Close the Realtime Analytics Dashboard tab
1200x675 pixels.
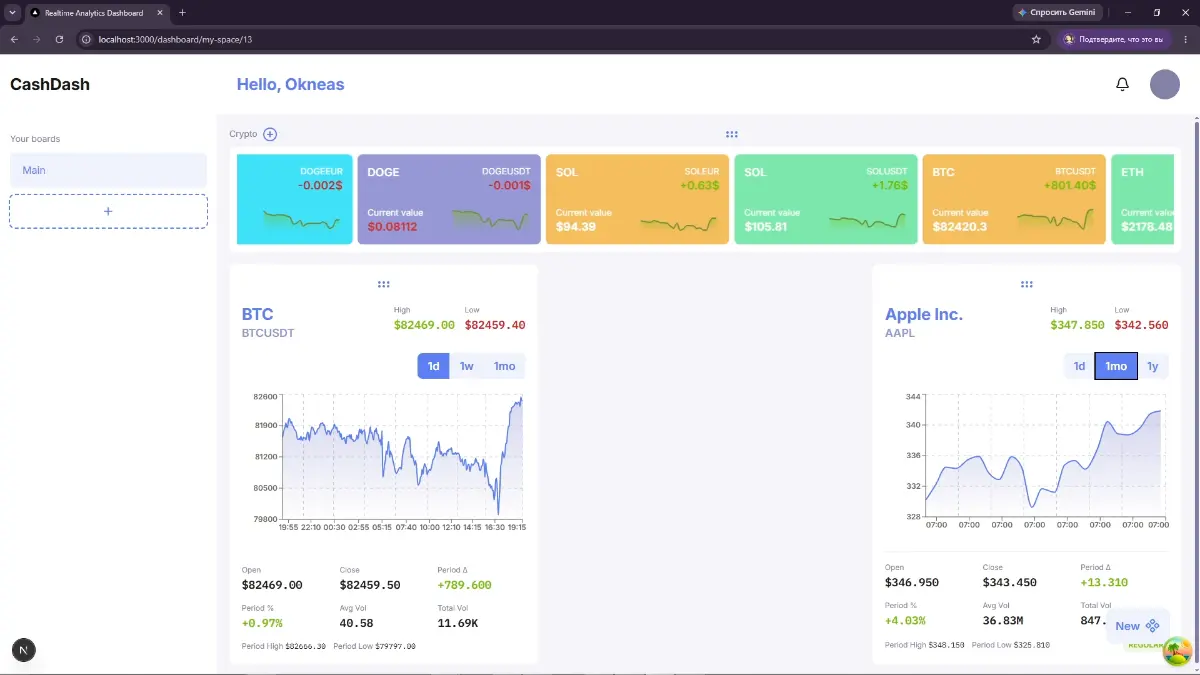[x=158, y=13]
